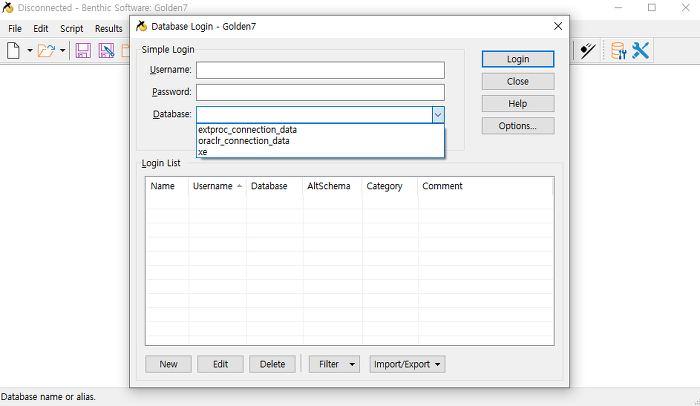This screenshot has width=700, height=406.
Task: Expand the New document dropdown arrow
Action: [30, 50]
